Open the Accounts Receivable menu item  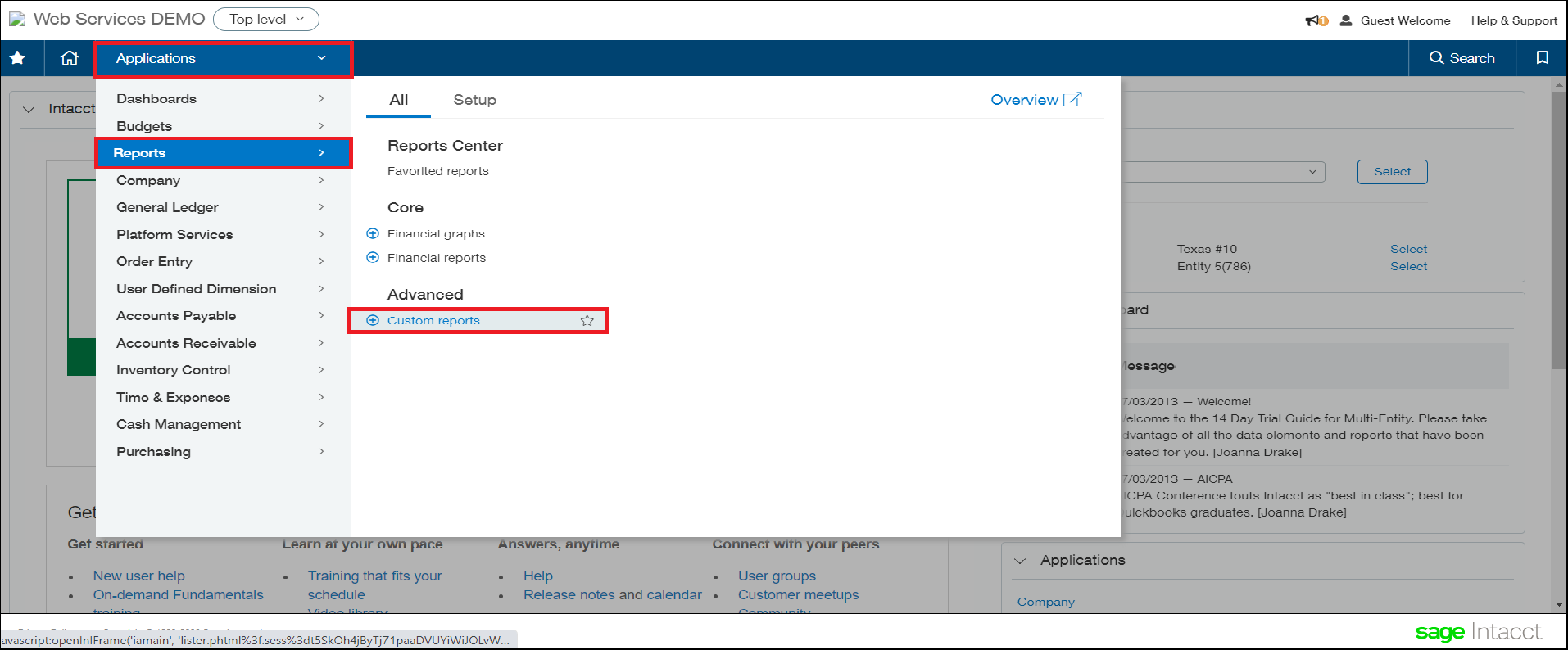pos(223,343)
